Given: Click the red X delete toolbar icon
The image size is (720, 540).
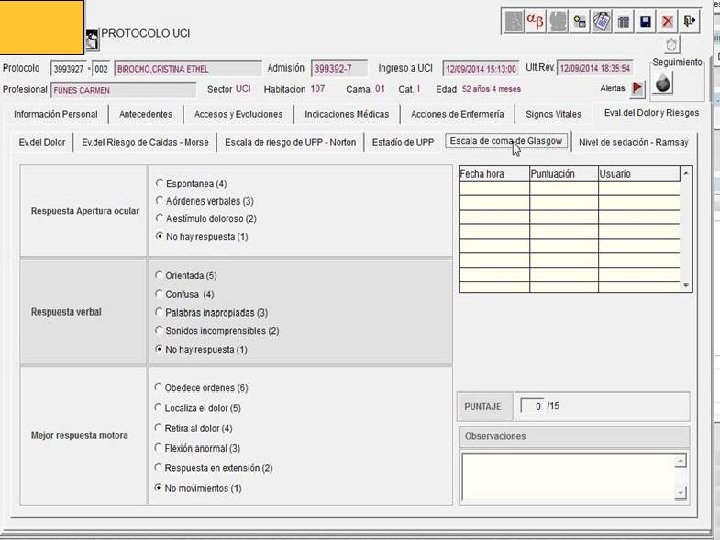Looking at the screenshot, I should [667, 22].
